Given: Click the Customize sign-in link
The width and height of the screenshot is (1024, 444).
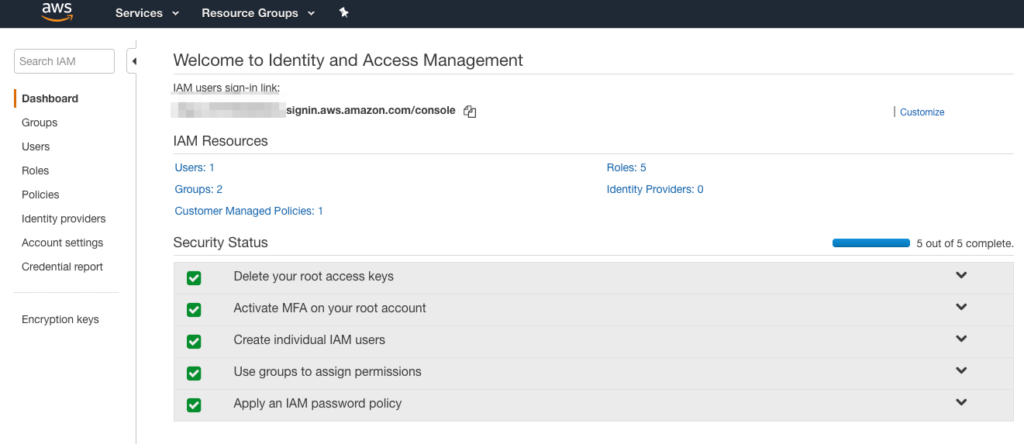Looking at the screenshot, I should (x=922, y=112).
